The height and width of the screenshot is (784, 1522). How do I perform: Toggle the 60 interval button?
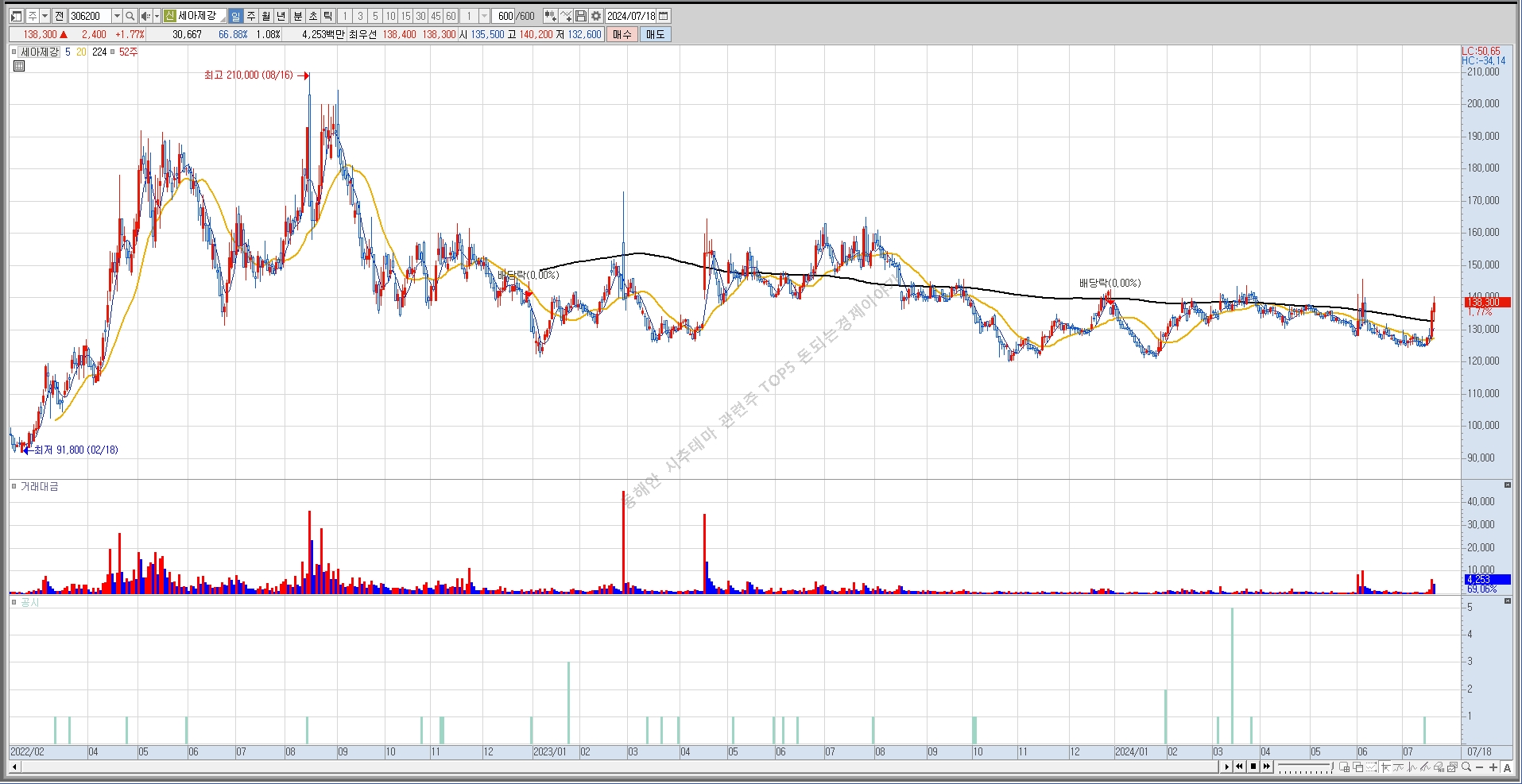(x=451, y=16)
